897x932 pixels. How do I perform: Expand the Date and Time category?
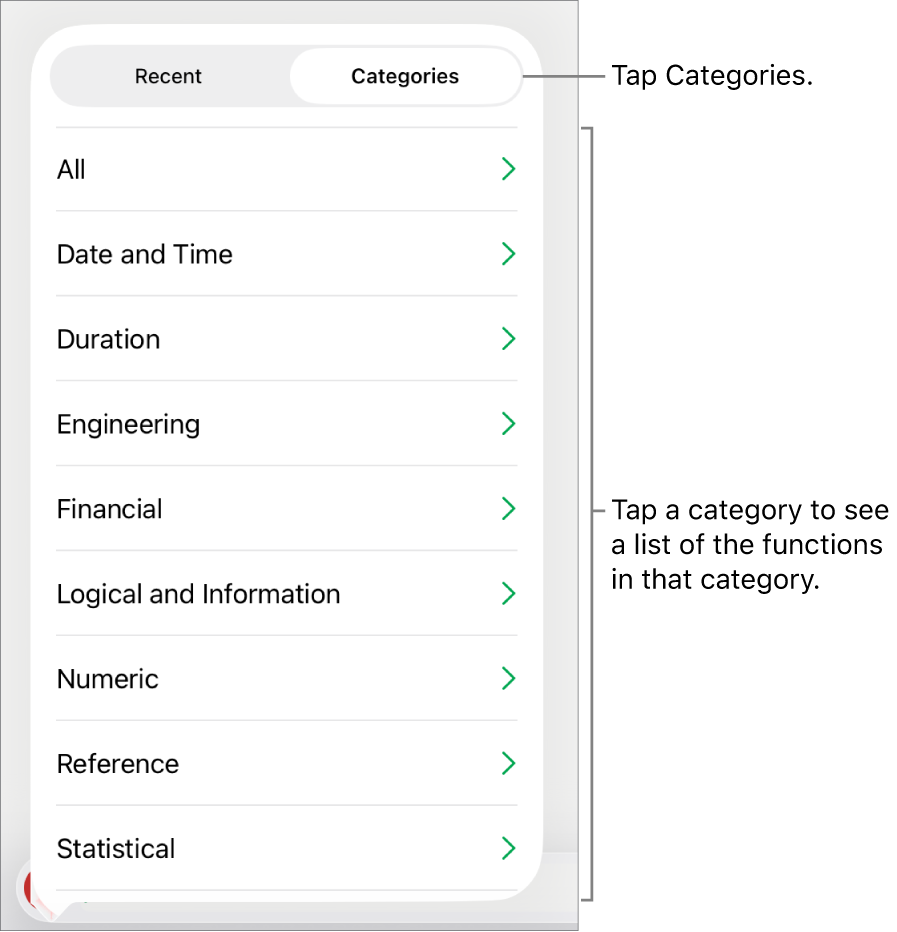tap(509, 254)
